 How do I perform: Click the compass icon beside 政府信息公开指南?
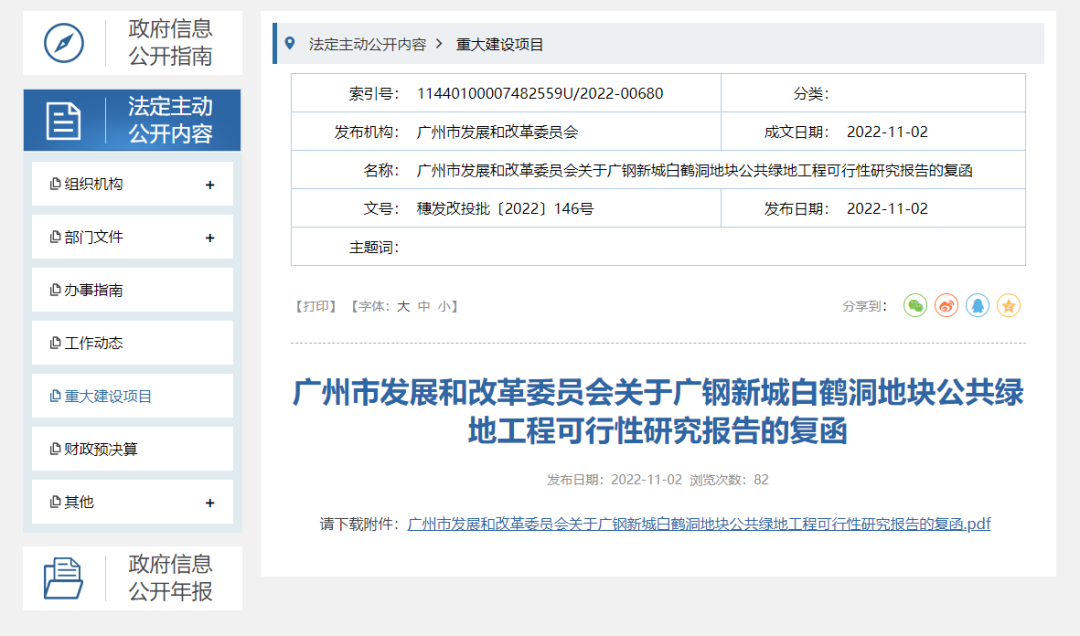(65, 43)
